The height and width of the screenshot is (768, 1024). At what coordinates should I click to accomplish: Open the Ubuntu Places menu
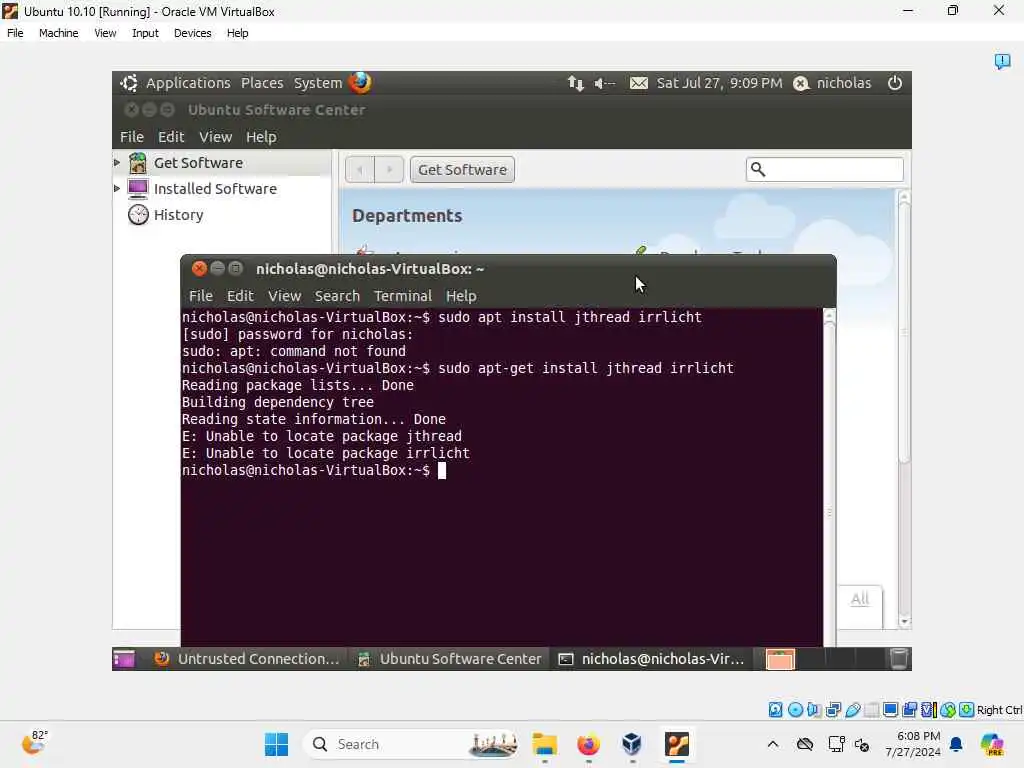(x=262, y=83)
